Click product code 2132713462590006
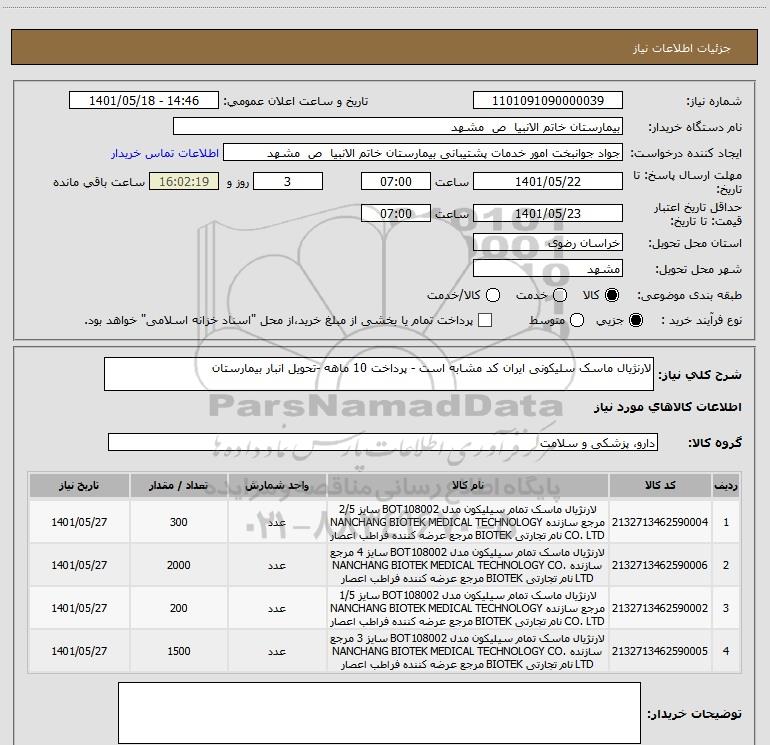This screenshot has width=770, height=745. 660,565
